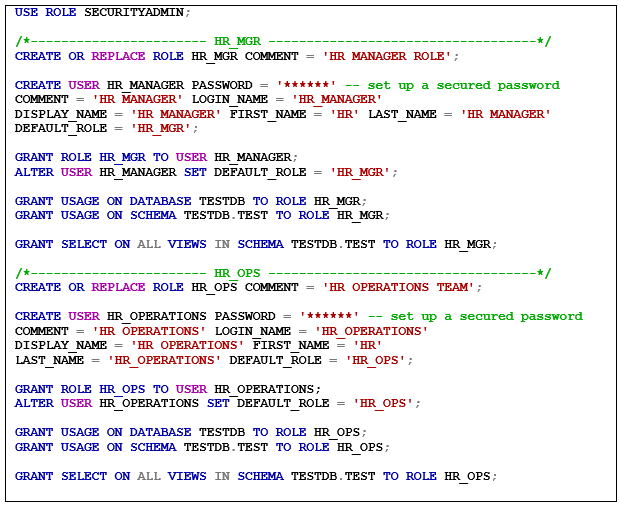The image size is (619, 506).
Task: Click SELECT keyword in the HR_MGR views grant
Action: [x=84, y=244]
